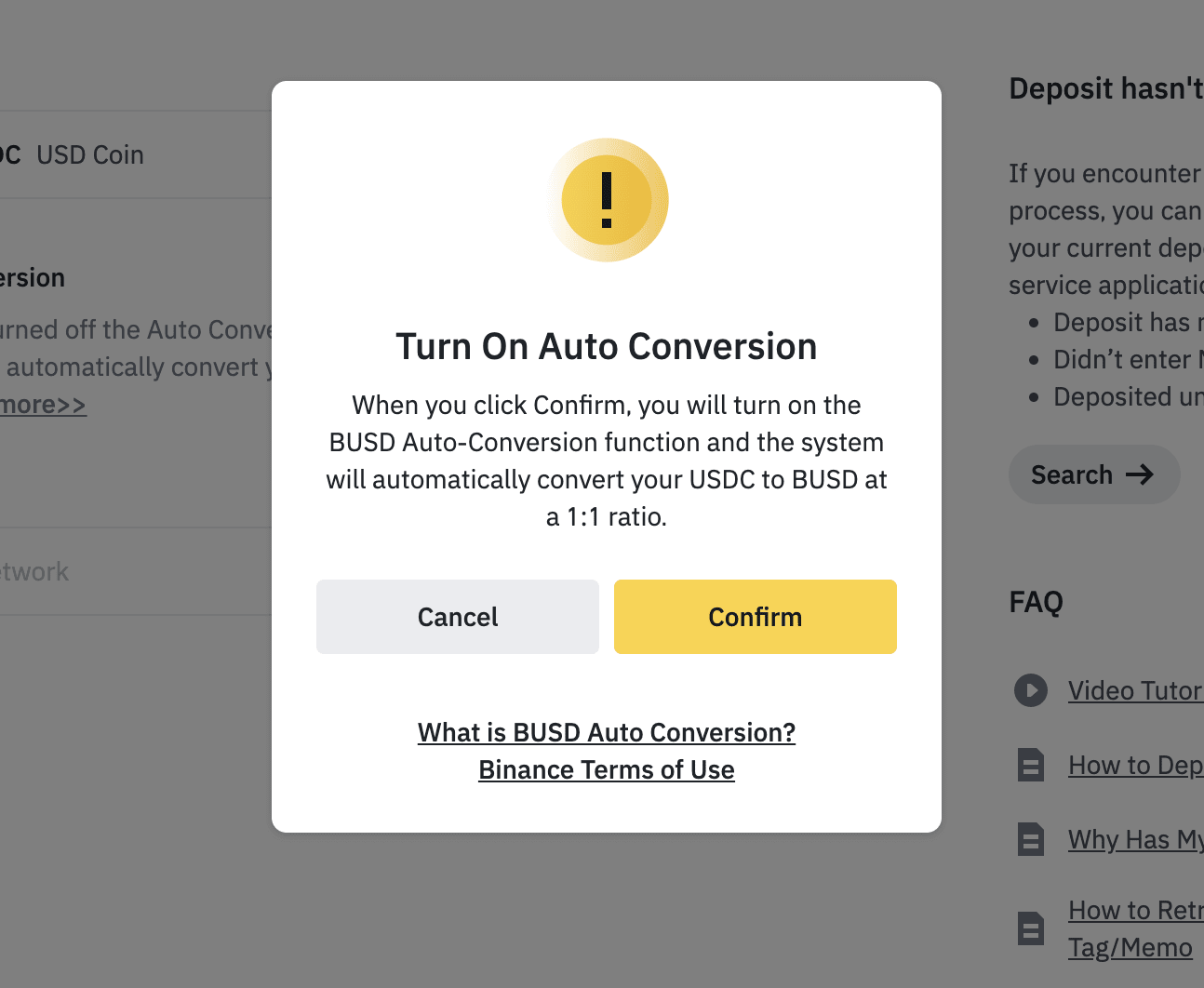
Task: Click the Search button under deposit help
Action: click(1093, 475)
